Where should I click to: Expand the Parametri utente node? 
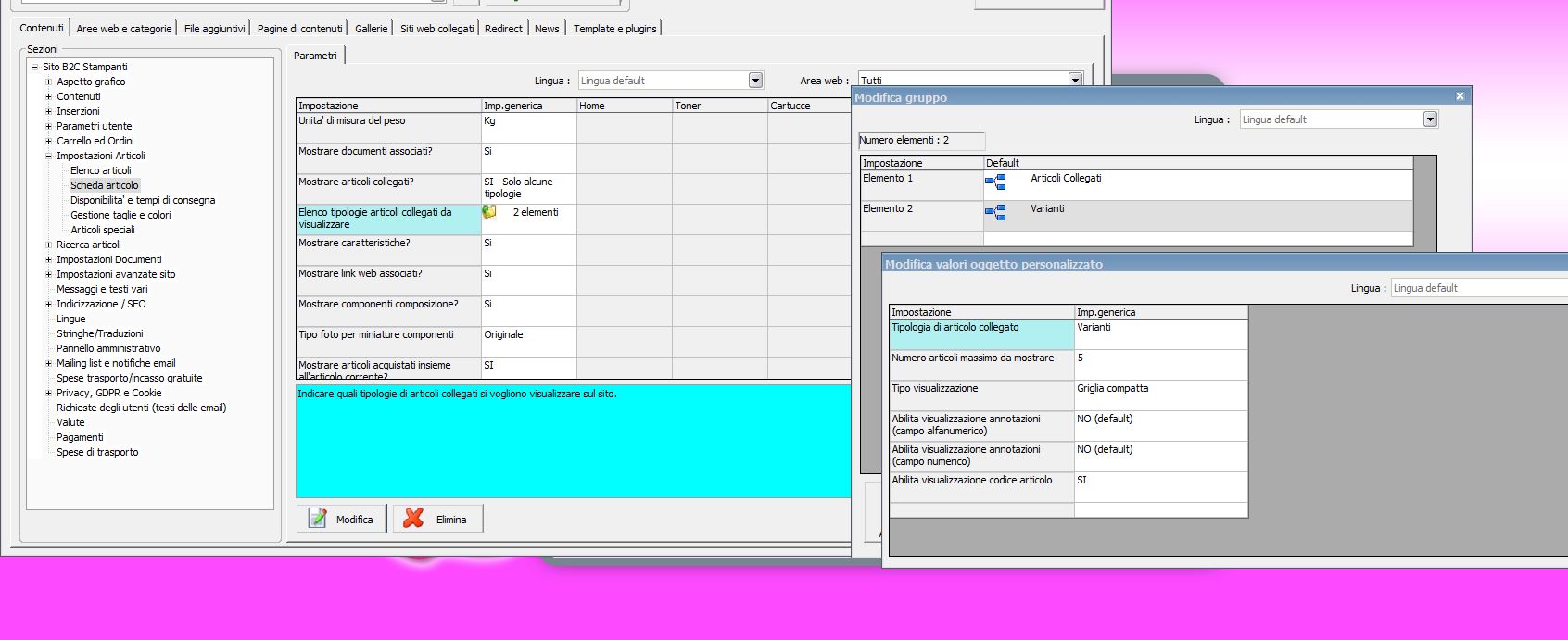49,126
